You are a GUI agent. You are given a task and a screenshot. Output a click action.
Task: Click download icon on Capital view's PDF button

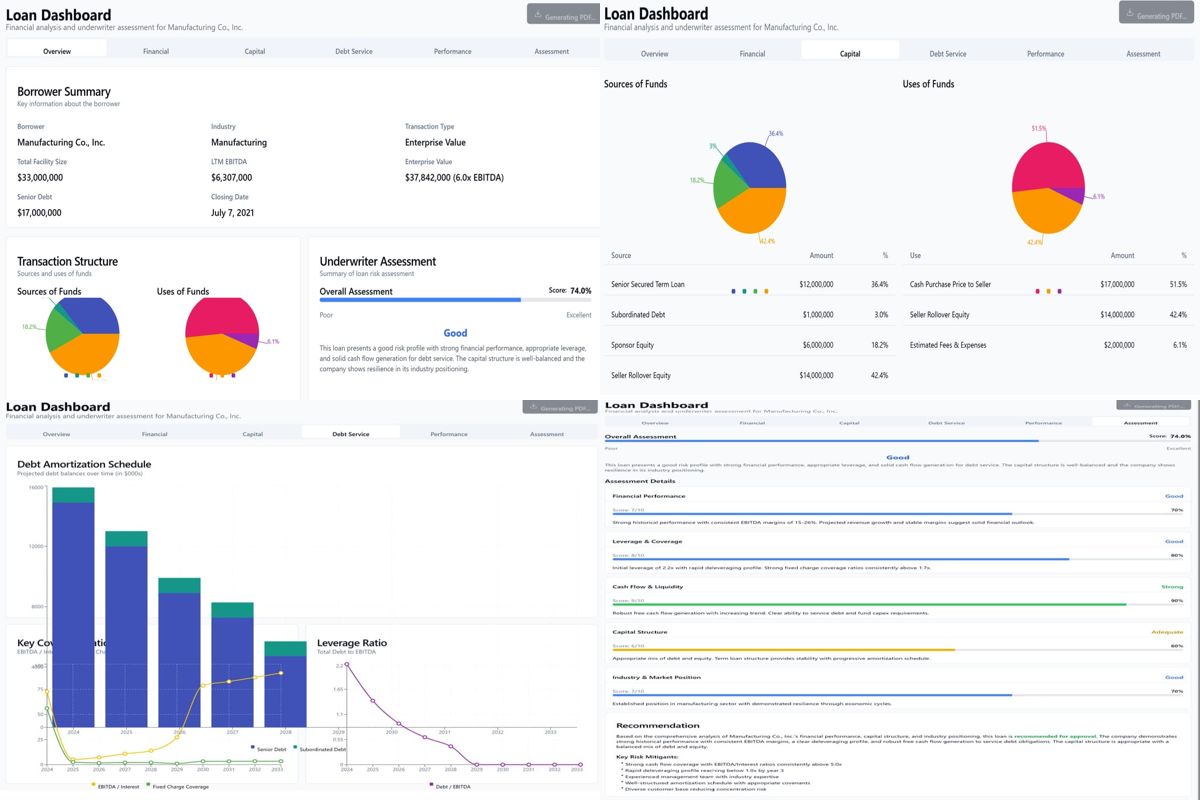[1128, 14]
